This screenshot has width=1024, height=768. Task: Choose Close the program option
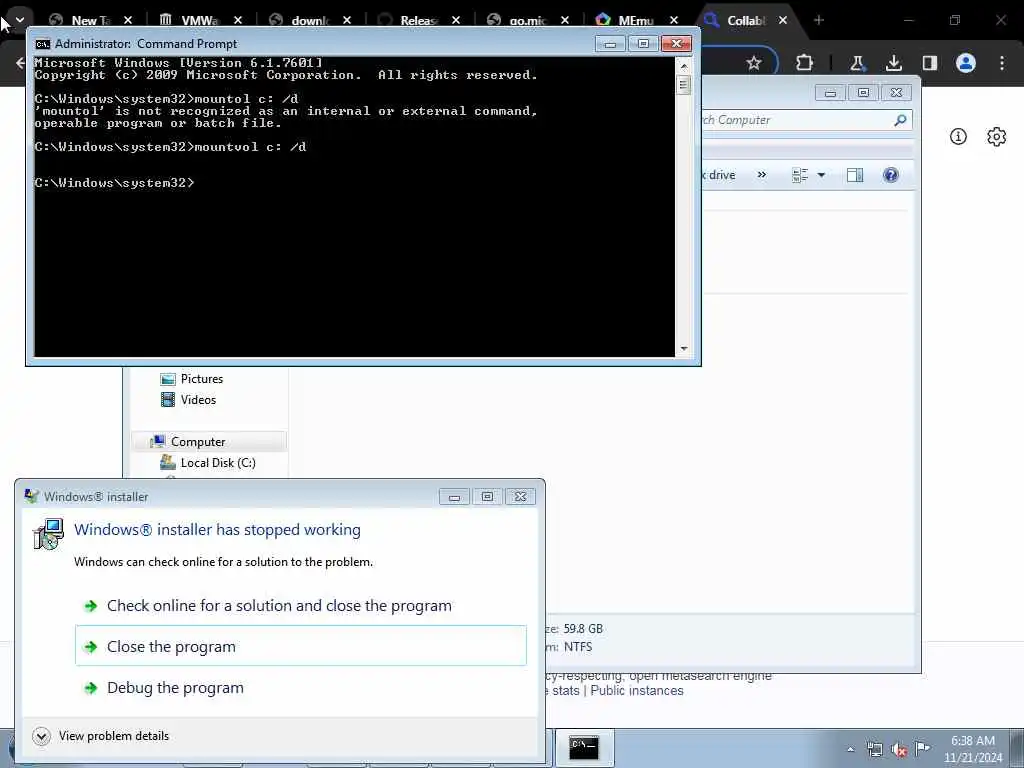[301, 646]
